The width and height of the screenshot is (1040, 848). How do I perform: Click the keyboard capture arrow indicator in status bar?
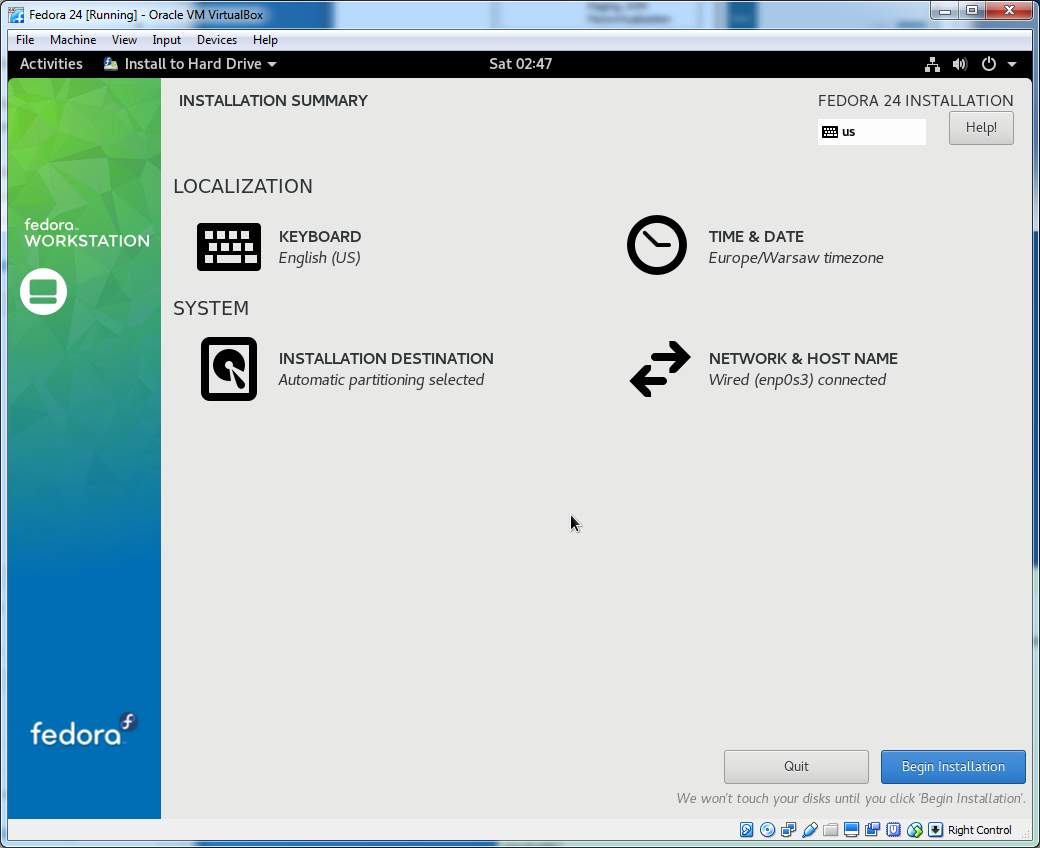click(935, 830)
